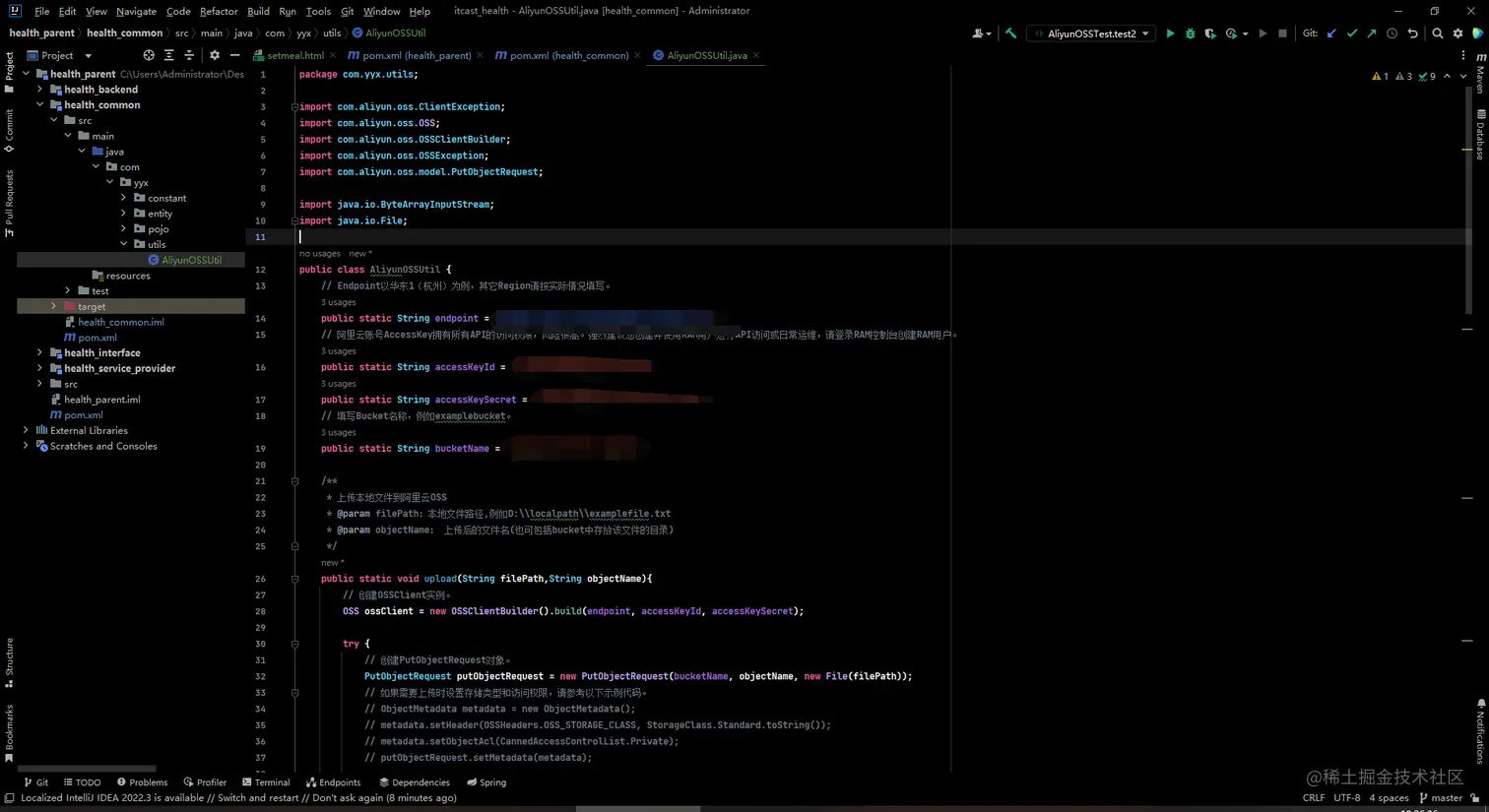Open the Refactor menu
Viewport: 1489px width, 812px height.
(x=219, y=11)
